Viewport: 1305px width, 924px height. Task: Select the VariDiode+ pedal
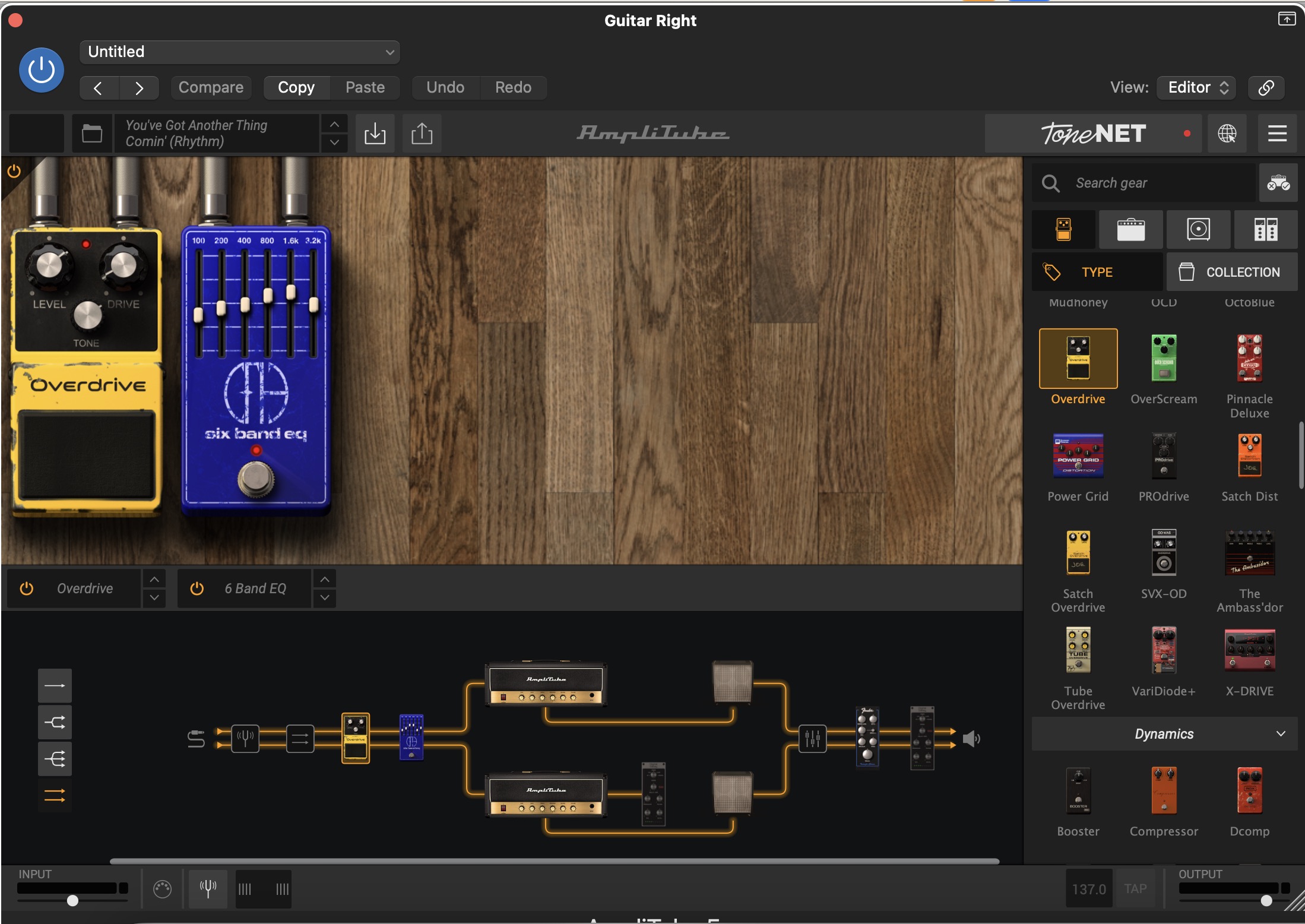[1164, 650]
